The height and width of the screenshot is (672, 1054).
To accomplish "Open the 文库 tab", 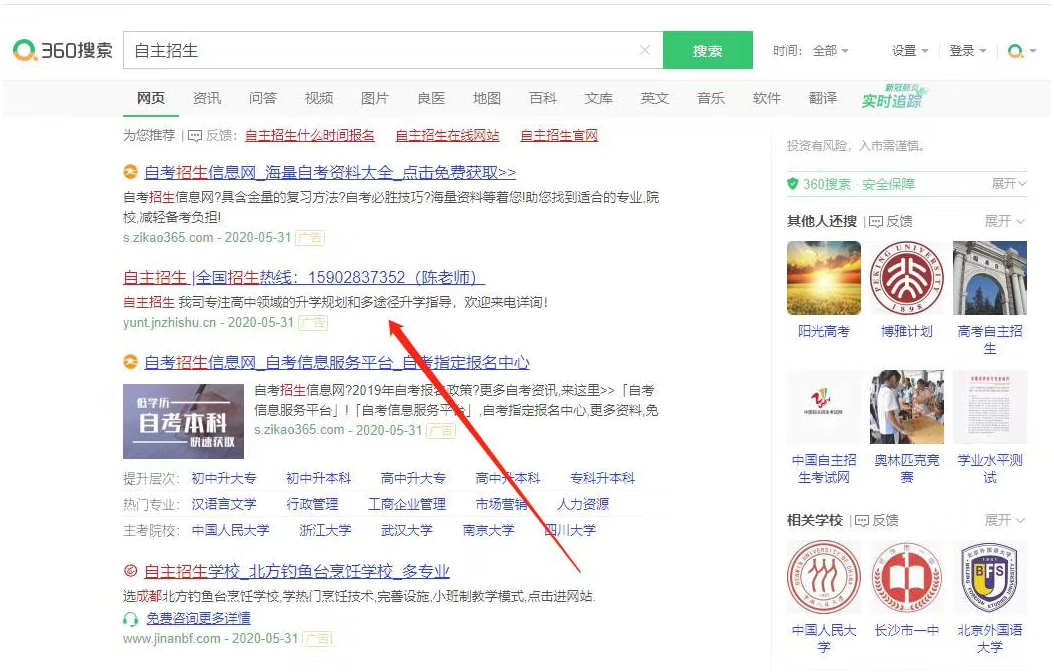I will 599,98.
